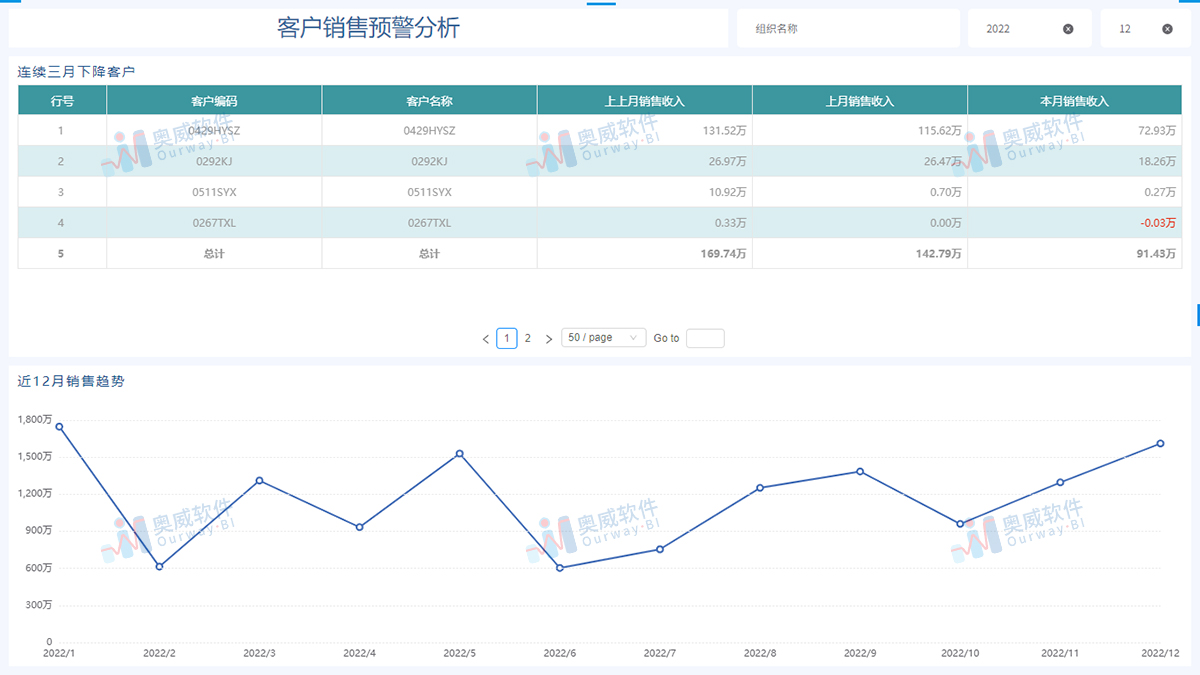Screen dimensions: 1200x675
Task: Click the previous page arrow
Action: (486, 338)
